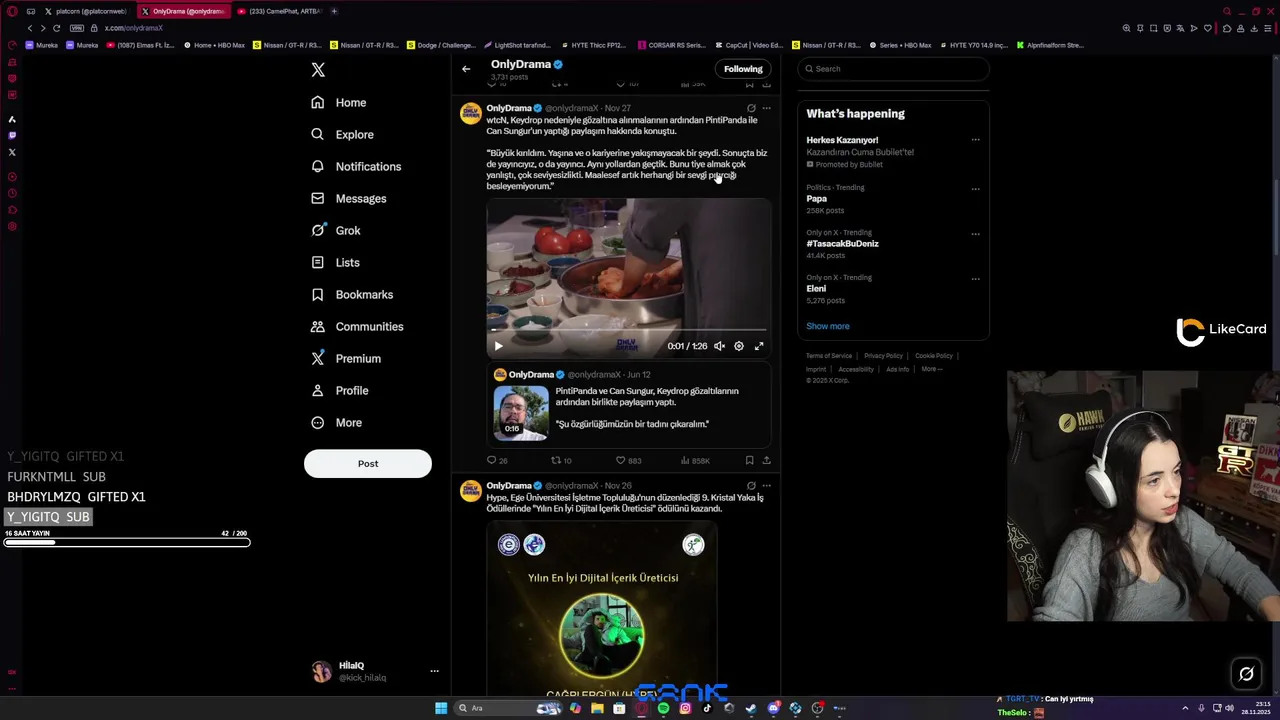Screen dimensions: 1280x720
Task: Open Windows Start menu
Action: pos(441,708)
